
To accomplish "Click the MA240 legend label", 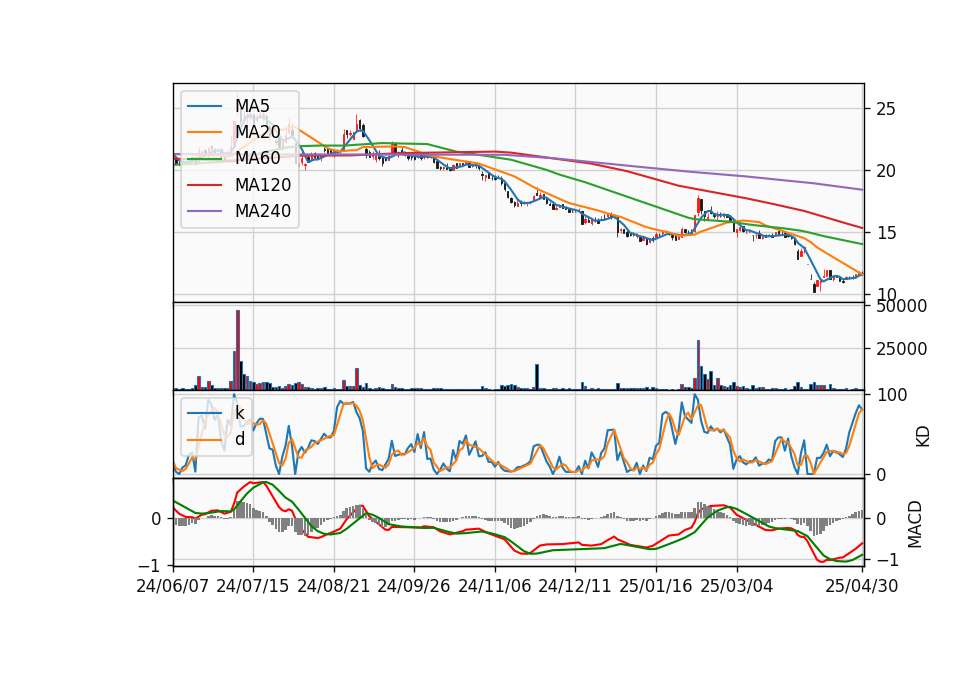I will coord(263,211).
